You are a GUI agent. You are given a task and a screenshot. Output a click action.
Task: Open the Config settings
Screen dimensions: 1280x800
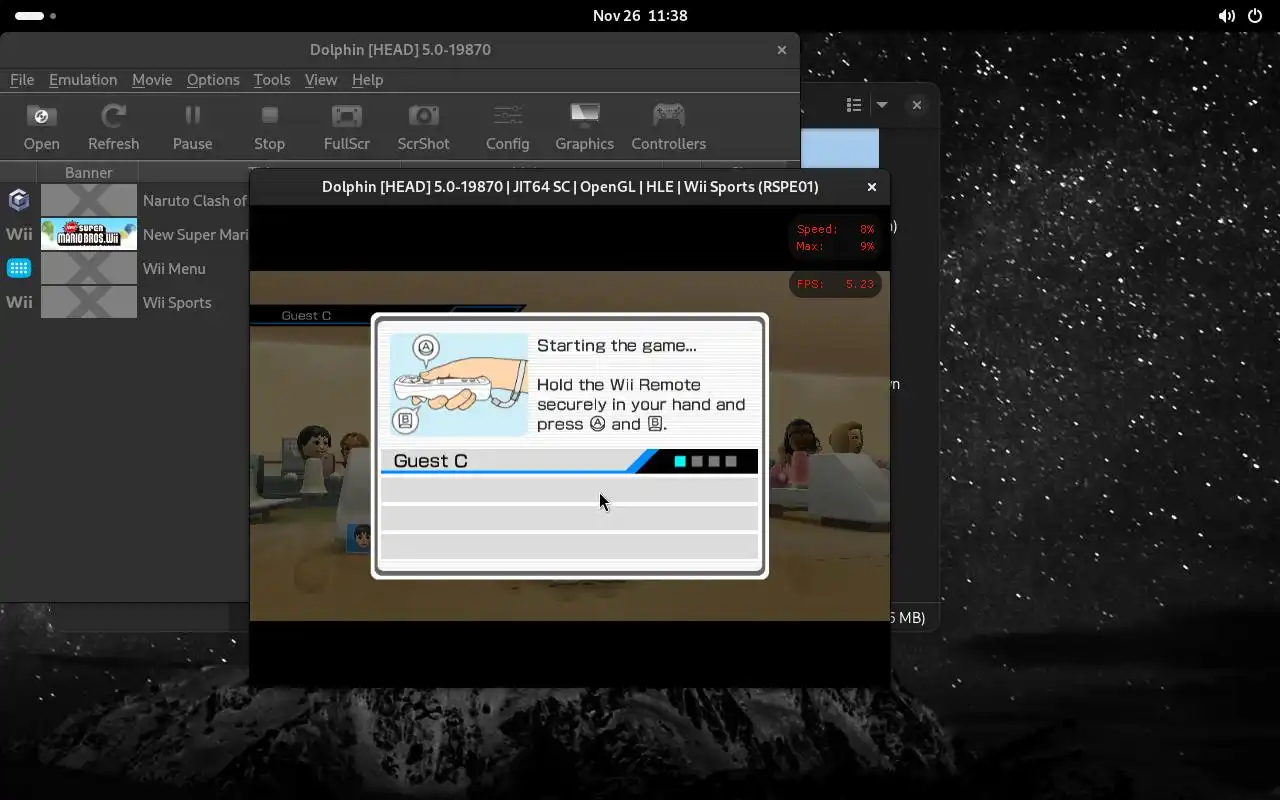point(507,127)
